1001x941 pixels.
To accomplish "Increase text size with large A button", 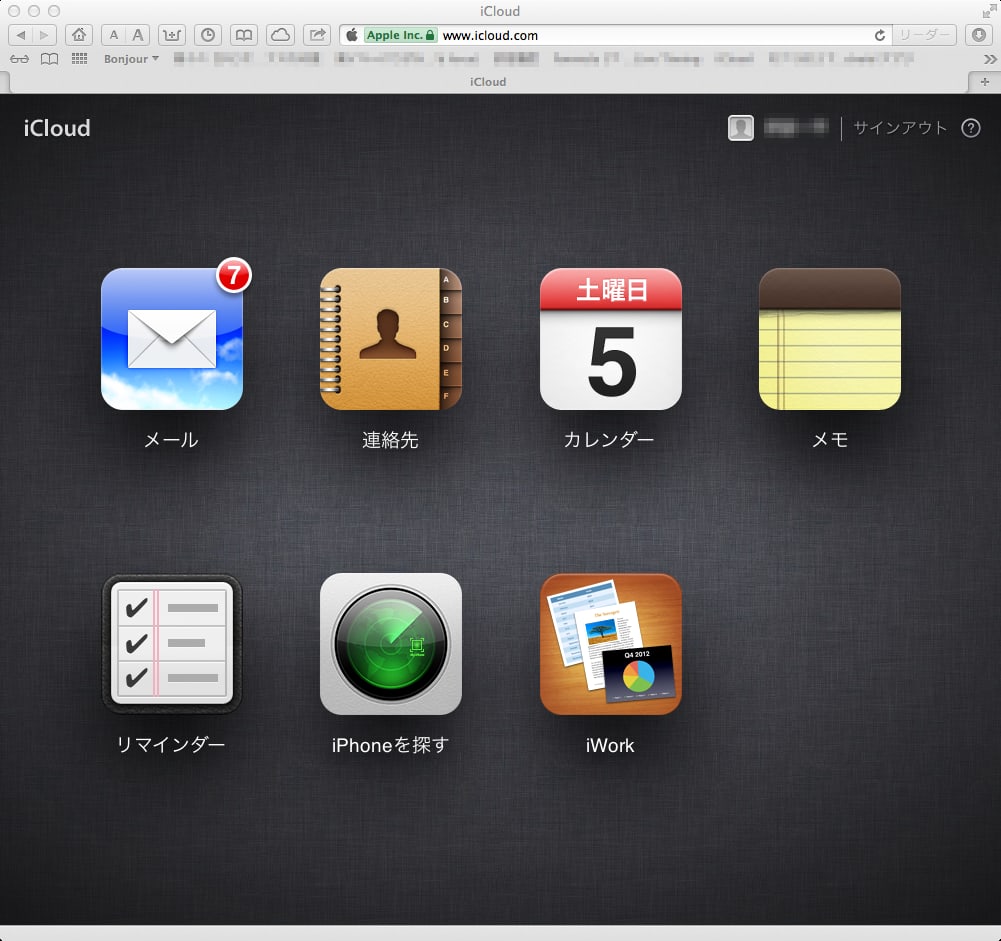I will point(137,35).
